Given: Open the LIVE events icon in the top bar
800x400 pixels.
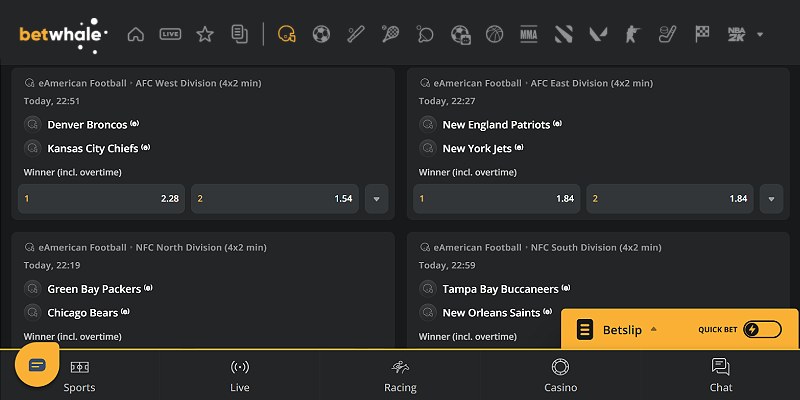Looking at the screenshot, I should click(x=170, y=35).
